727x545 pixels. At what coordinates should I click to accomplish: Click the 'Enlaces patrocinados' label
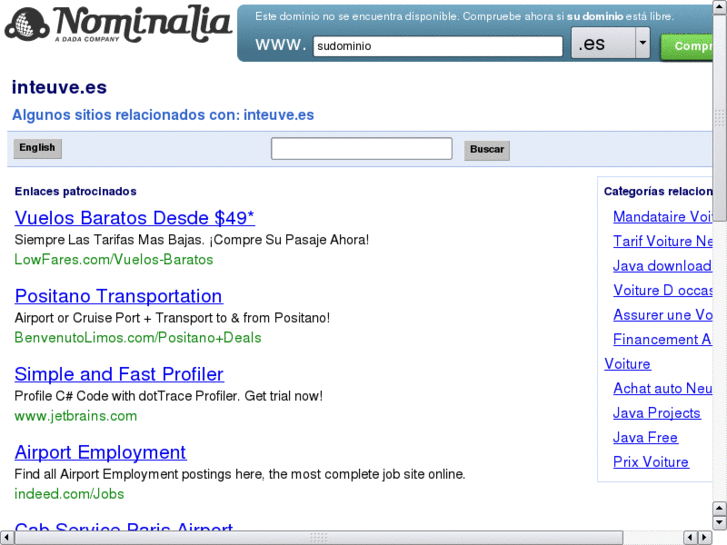[x=76, y=191]
